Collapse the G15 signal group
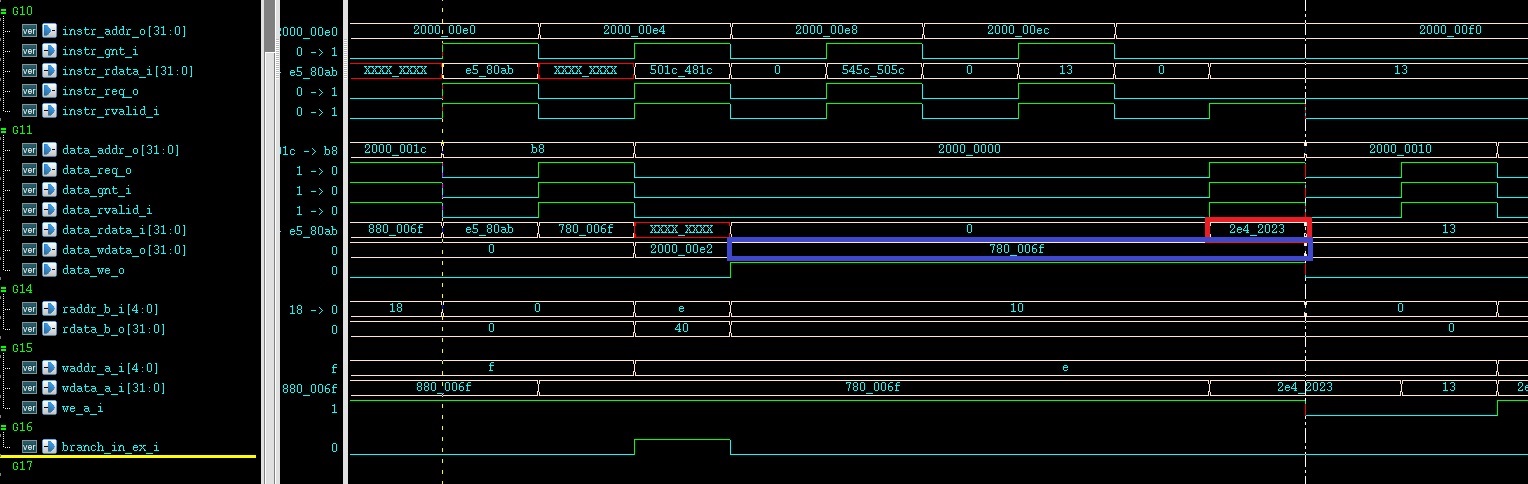 pos(3,348)
